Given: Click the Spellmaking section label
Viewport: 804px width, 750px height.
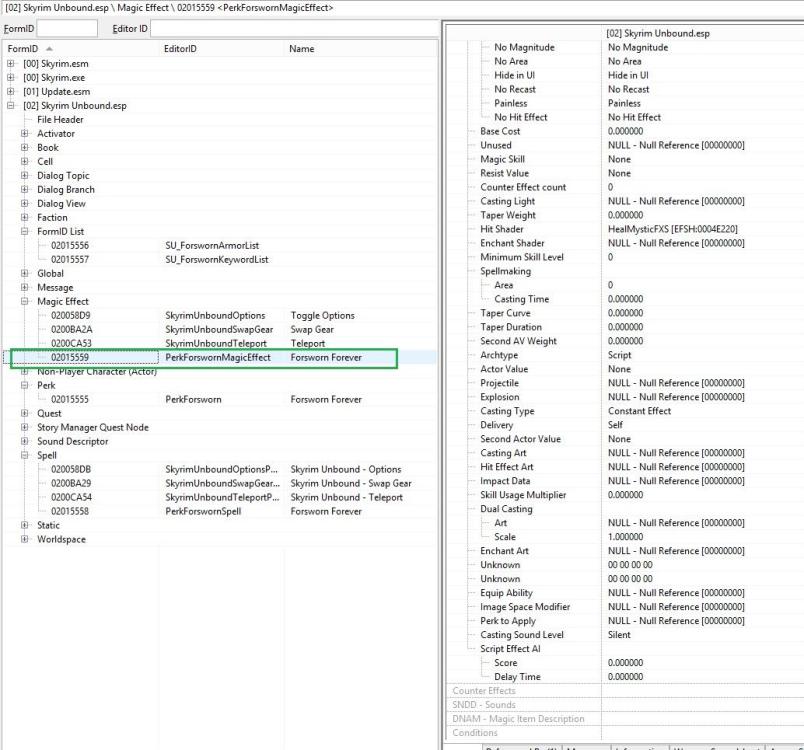Looking at the screenshot, I should [x=505, y=271].
